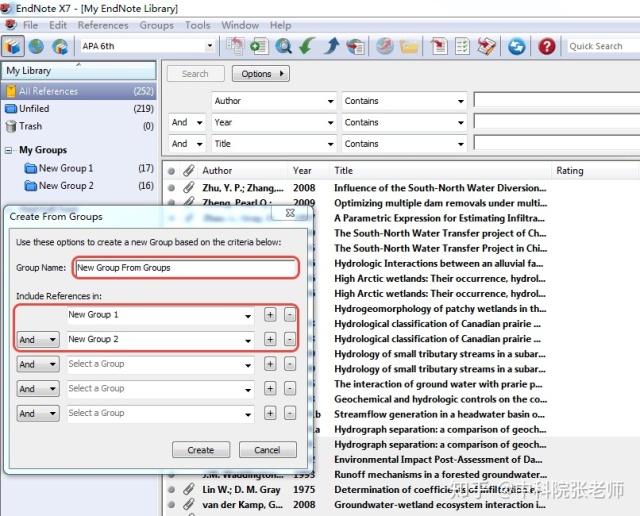Click the red Help question mark icon
The image size is (640, 516).
[x=547, y=46]
